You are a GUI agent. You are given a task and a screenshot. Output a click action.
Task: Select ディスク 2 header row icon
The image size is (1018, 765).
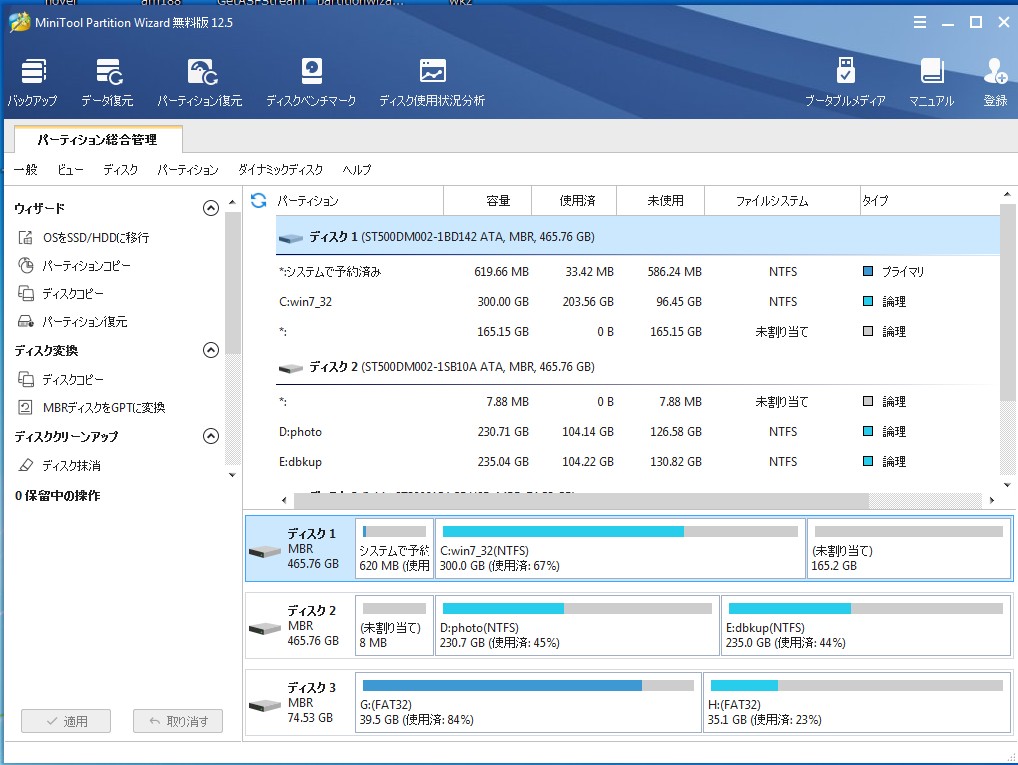coord(290,368)
